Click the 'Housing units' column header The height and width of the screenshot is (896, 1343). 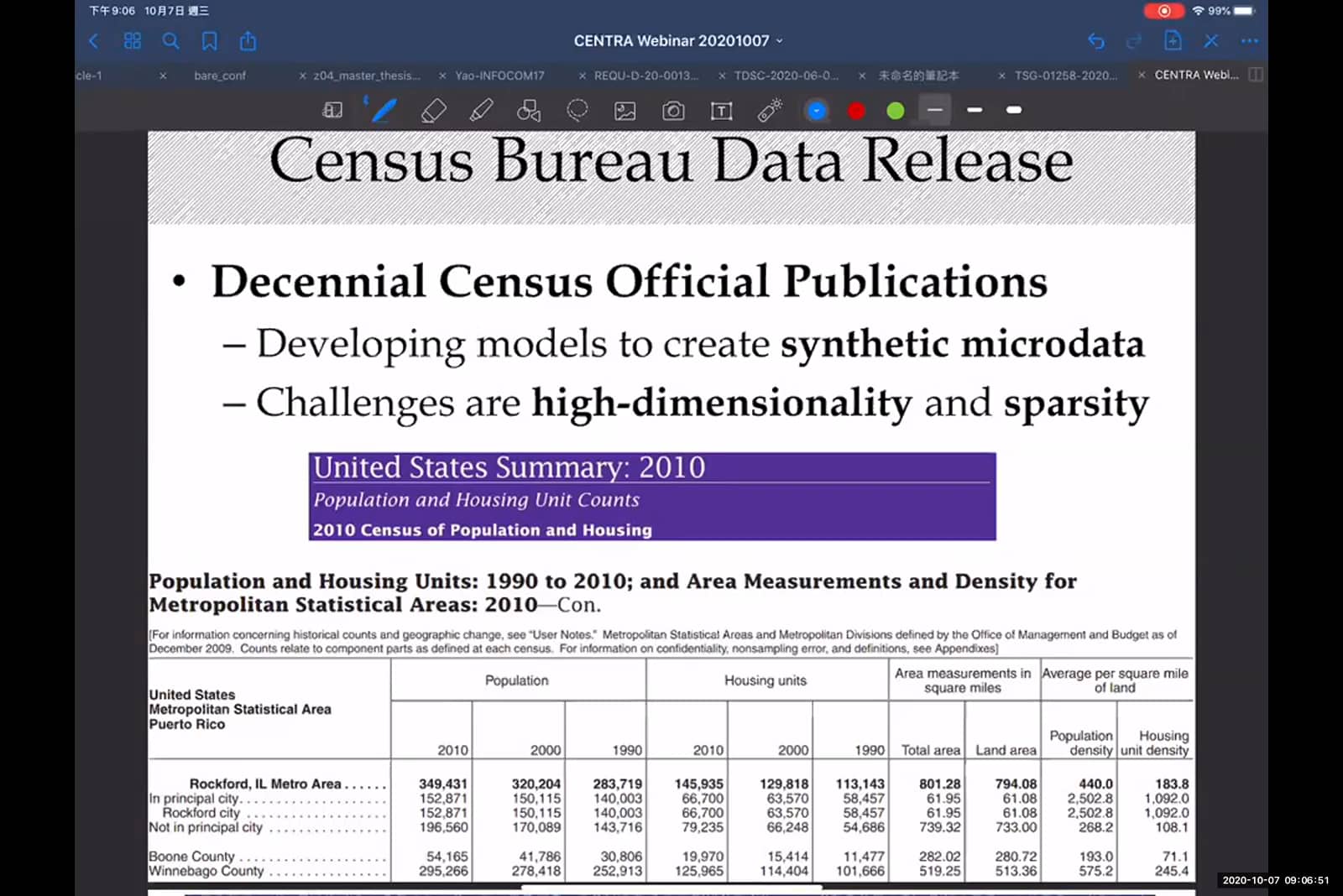point(766,680)
